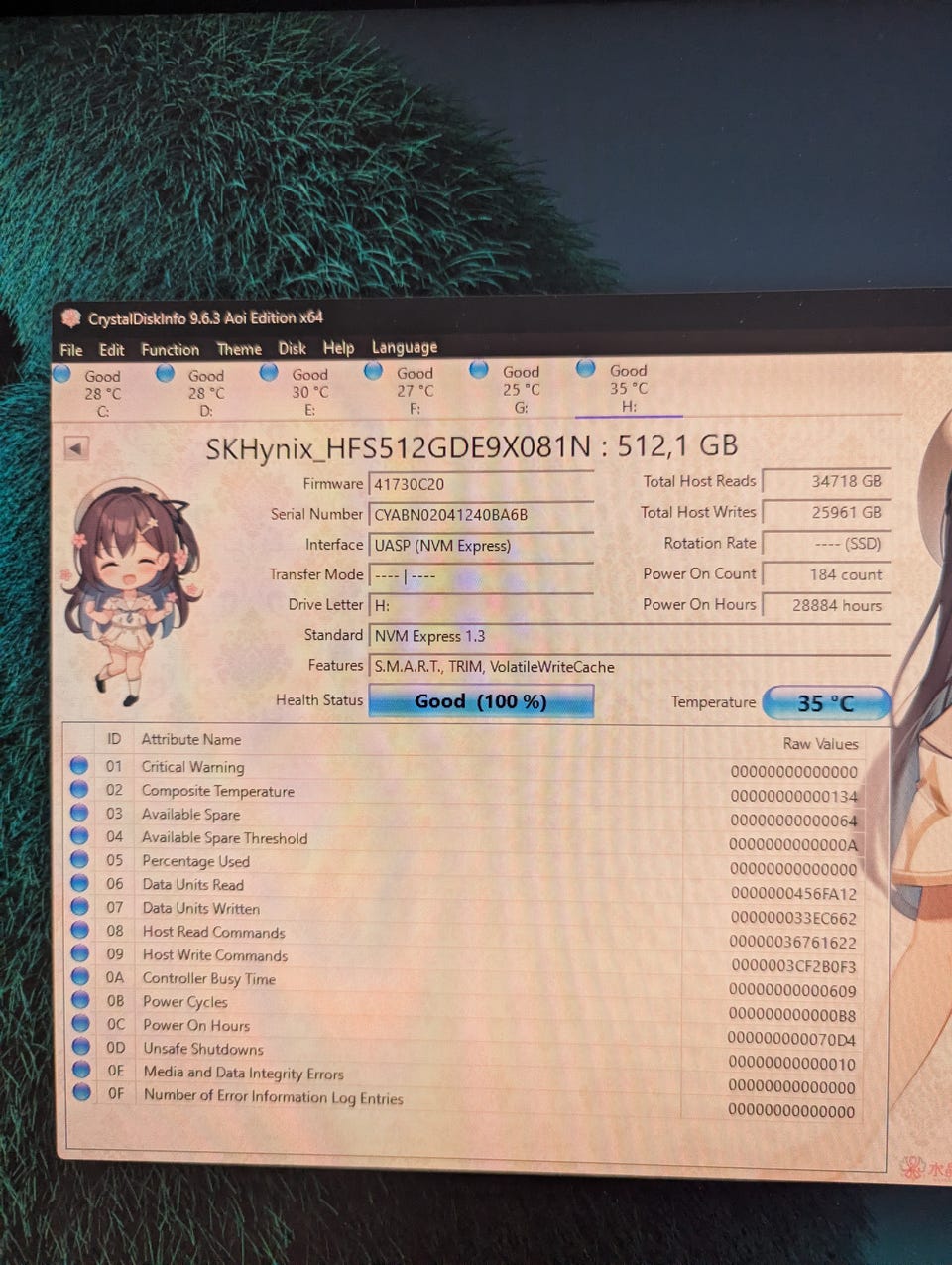The height and width of the screenshot is (1265, 952).
Task: Click the Power On Hours value 28884 hours
Action: click(x=825, y=605)
